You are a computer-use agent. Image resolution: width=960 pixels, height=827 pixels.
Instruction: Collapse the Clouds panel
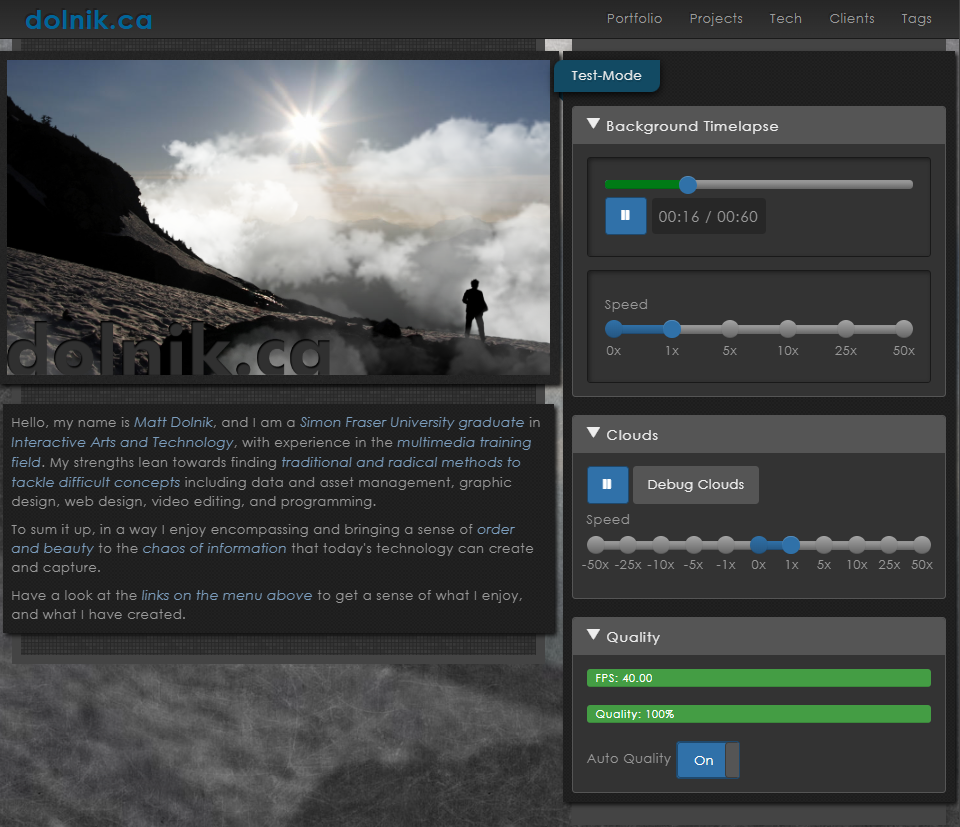coord(593,434)
